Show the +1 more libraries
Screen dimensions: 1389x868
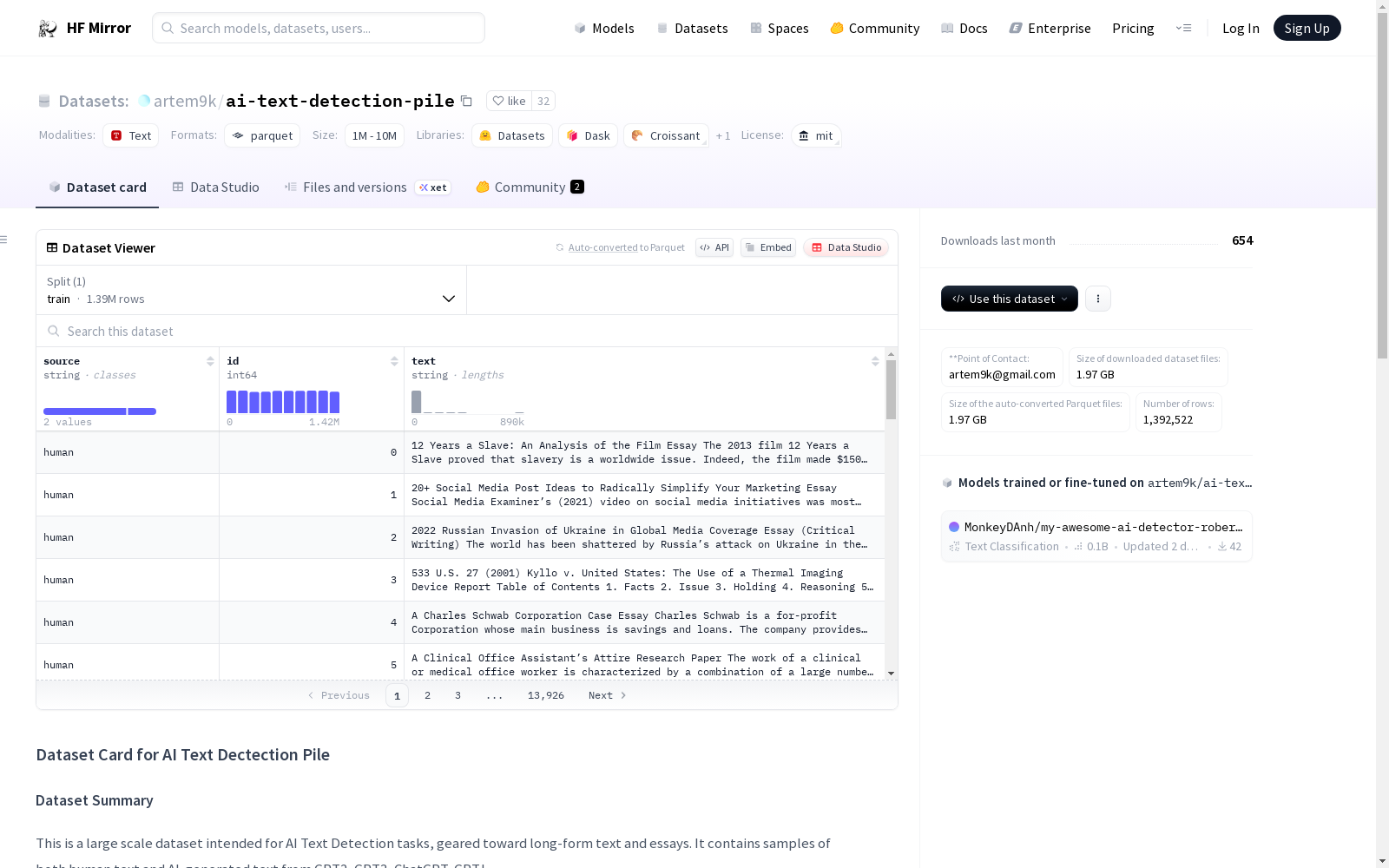coord(723,135)
